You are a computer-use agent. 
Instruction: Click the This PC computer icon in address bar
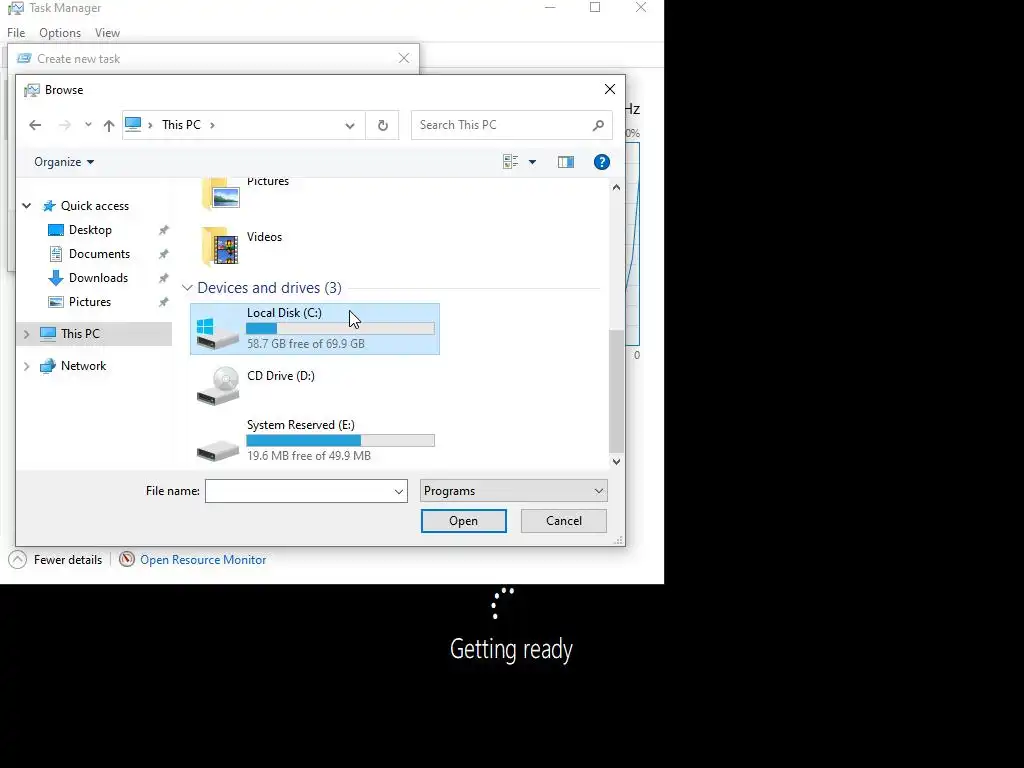click(133, 125)
